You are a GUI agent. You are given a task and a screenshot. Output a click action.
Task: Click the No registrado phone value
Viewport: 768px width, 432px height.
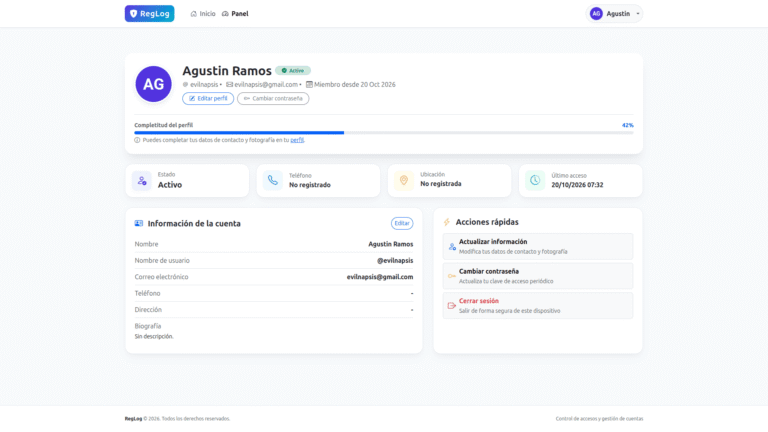point(310,185)
